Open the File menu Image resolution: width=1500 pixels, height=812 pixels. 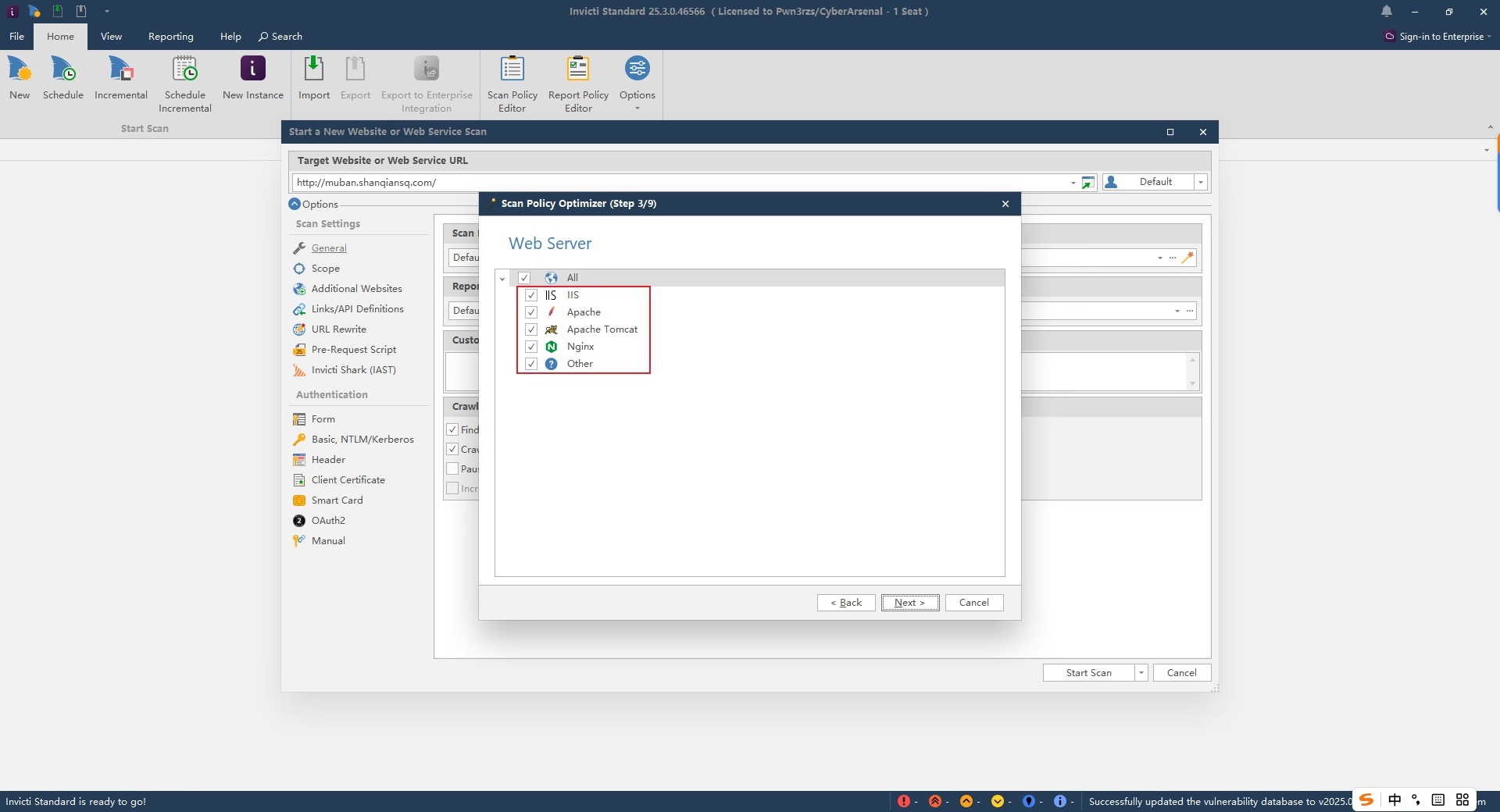(x=16, y=36)
